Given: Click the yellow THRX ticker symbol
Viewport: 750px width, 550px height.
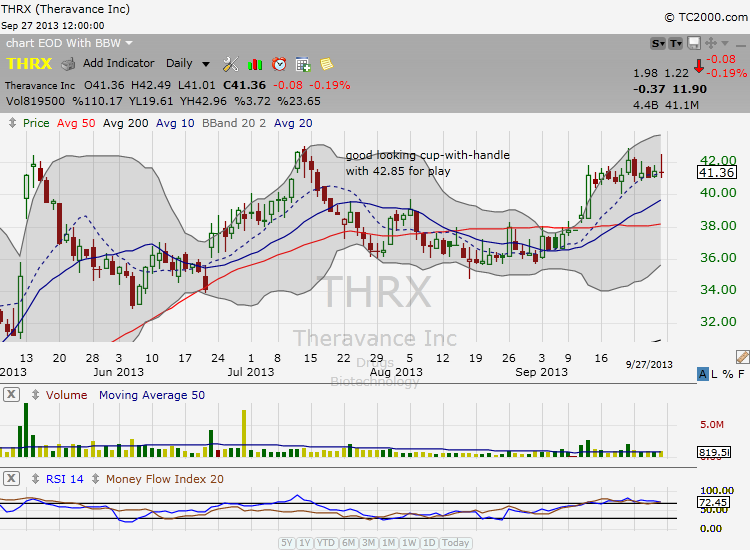Looking at the screenshot, I should 29,64.
